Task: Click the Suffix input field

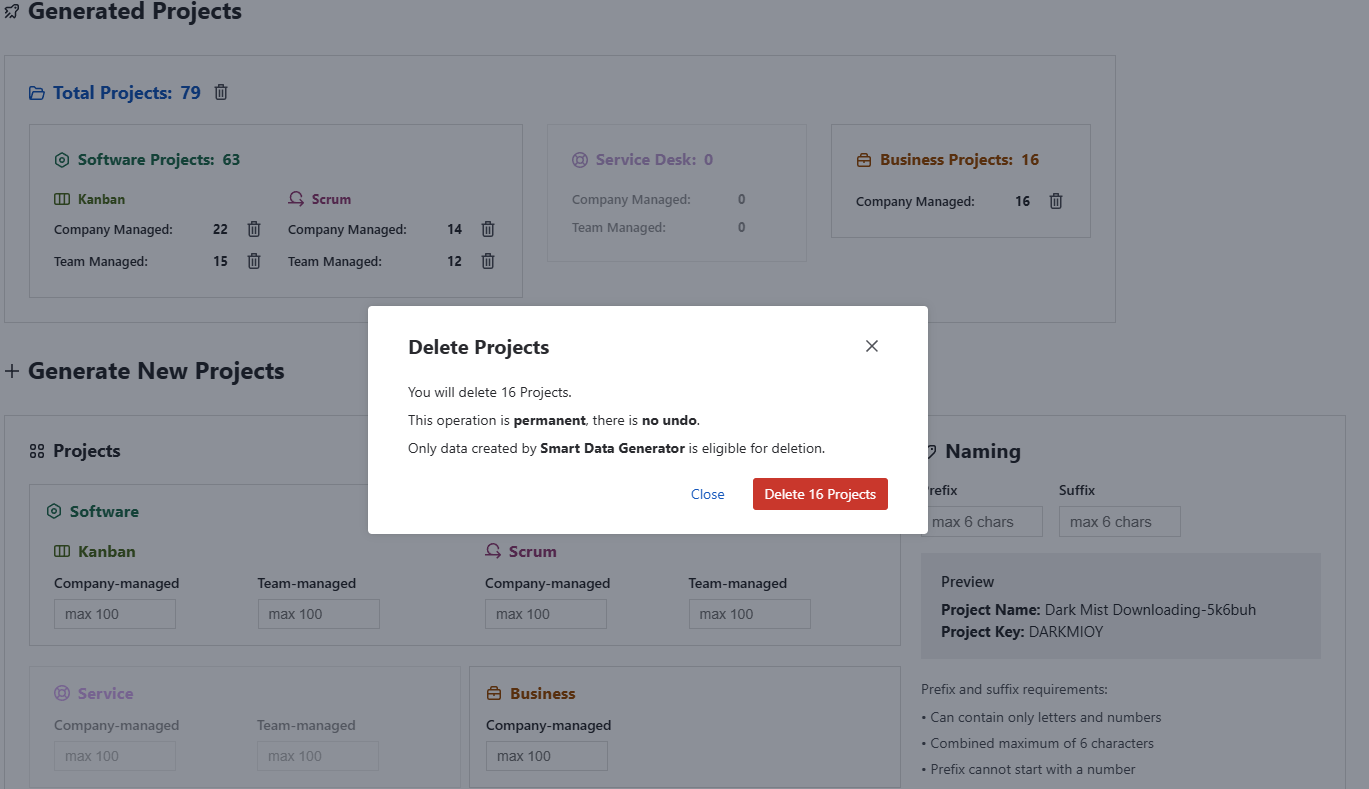Action: (x=1120, y=521)
